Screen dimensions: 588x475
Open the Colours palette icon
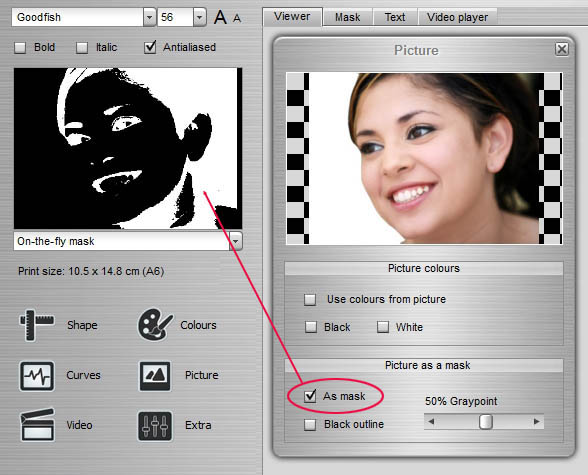tap(155, 325)
